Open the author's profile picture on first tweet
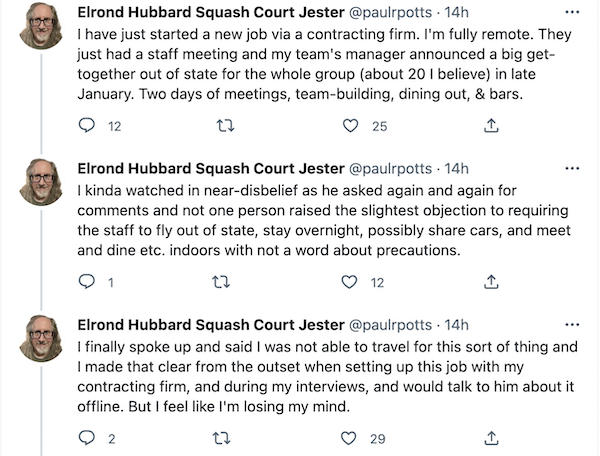The width and height of the screenshot is (600, 456). pos(41,26)
